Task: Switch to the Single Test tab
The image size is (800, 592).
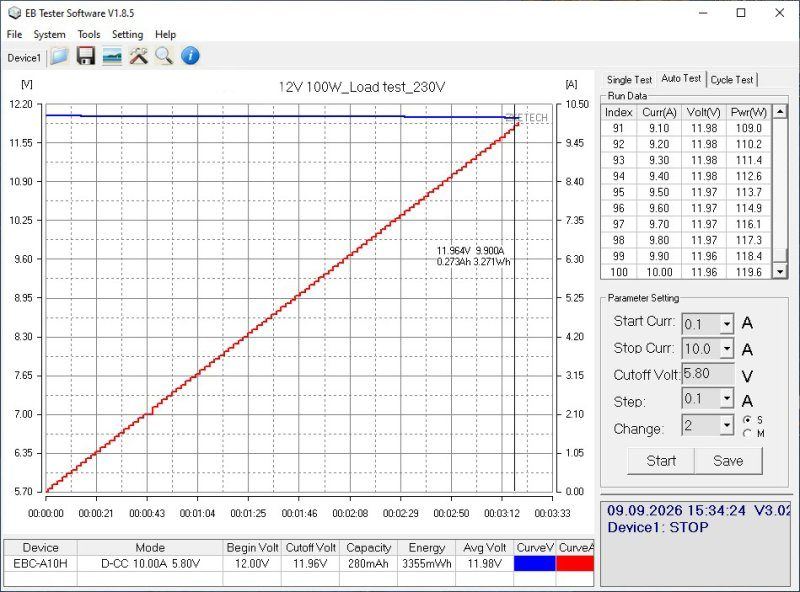Action: (x=629, y=80)
